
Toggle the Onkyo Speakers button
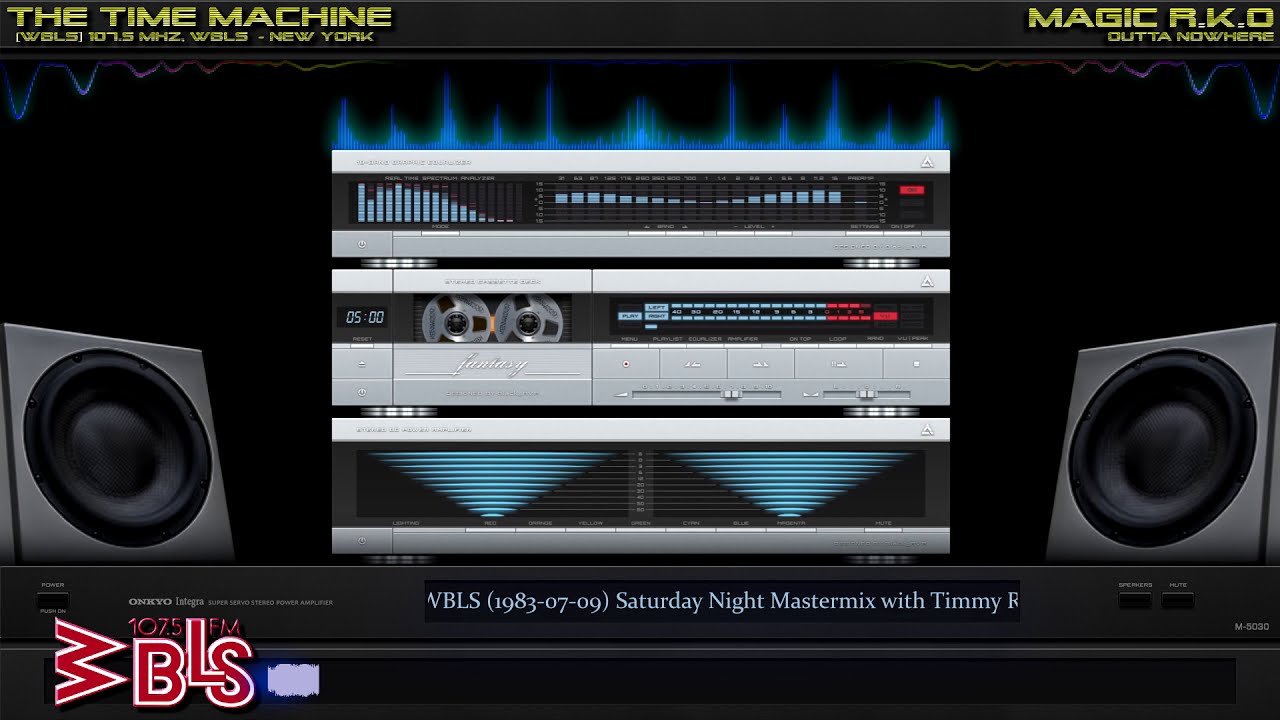1135,600
